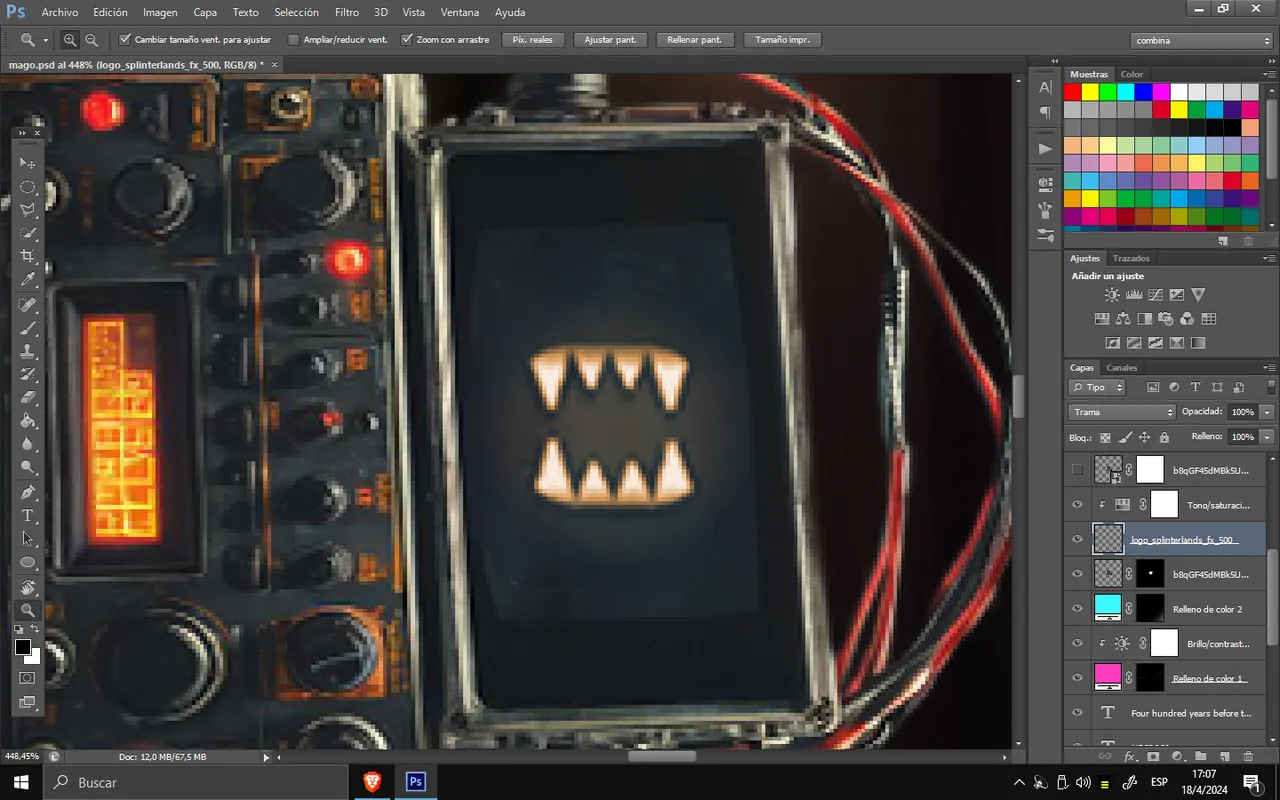Hide the Brillo/contraste layer
1280x800 pixels.
1077,643
